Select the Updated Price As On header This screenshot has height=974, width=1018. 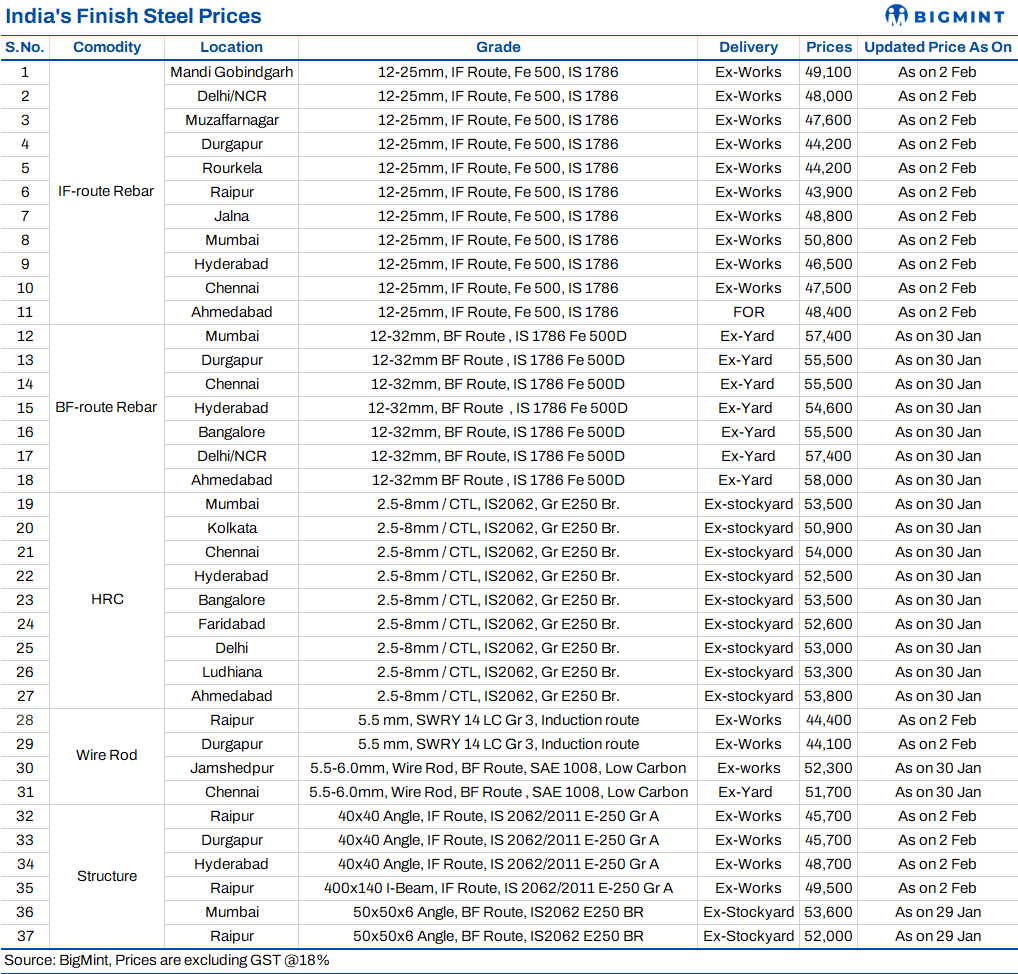[937, 47]
